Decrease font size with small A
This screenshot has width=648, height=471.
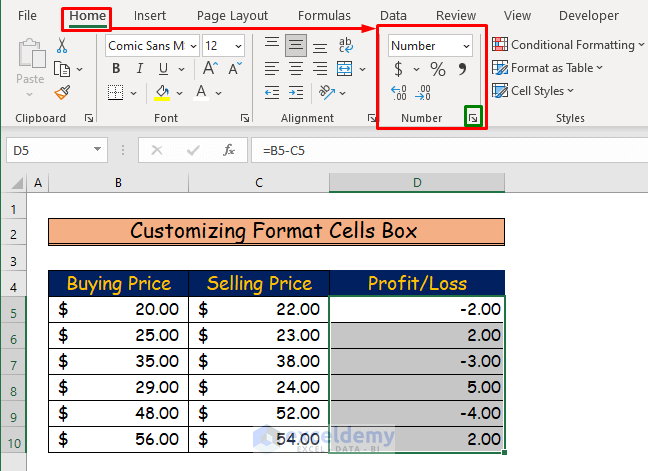[235, 69]
